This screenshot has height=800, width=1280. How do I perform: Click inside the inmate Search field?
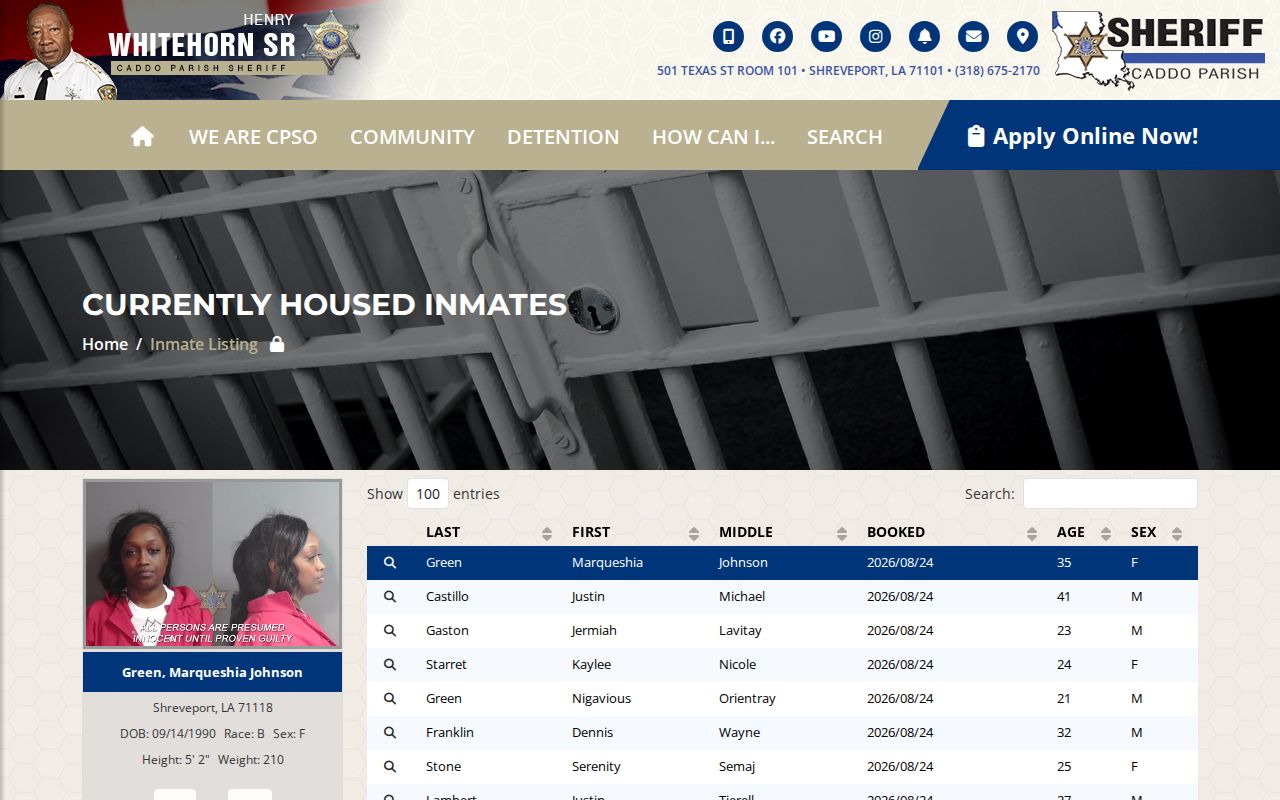tap(1110, 493)
